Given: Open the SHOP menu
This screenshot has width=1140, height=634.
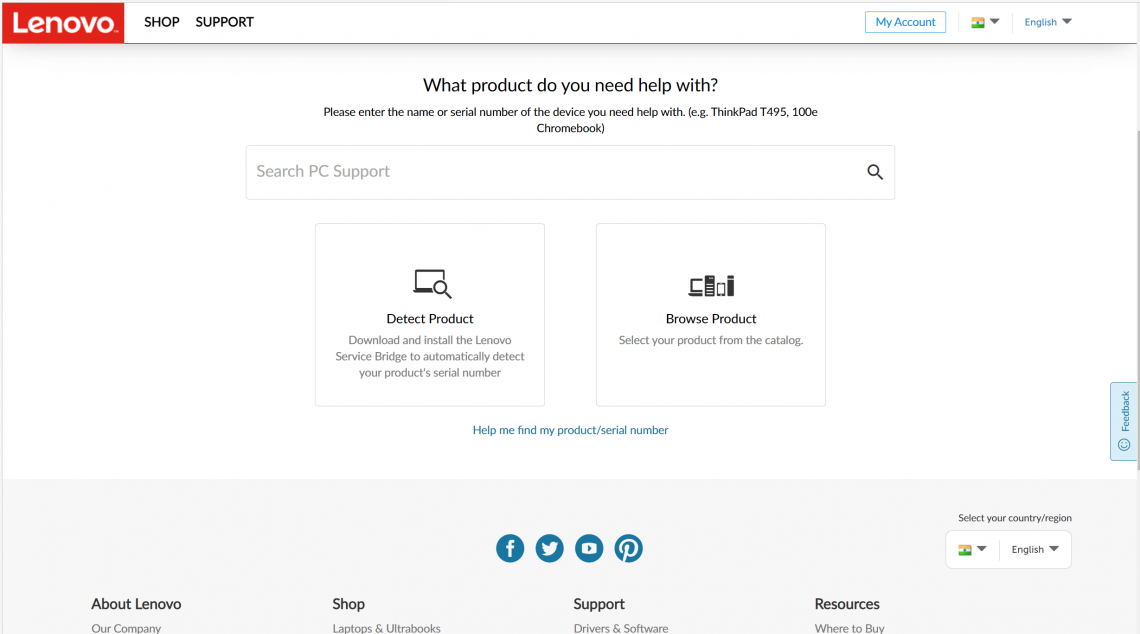Looking at the screenshot, I should [162, 22].
